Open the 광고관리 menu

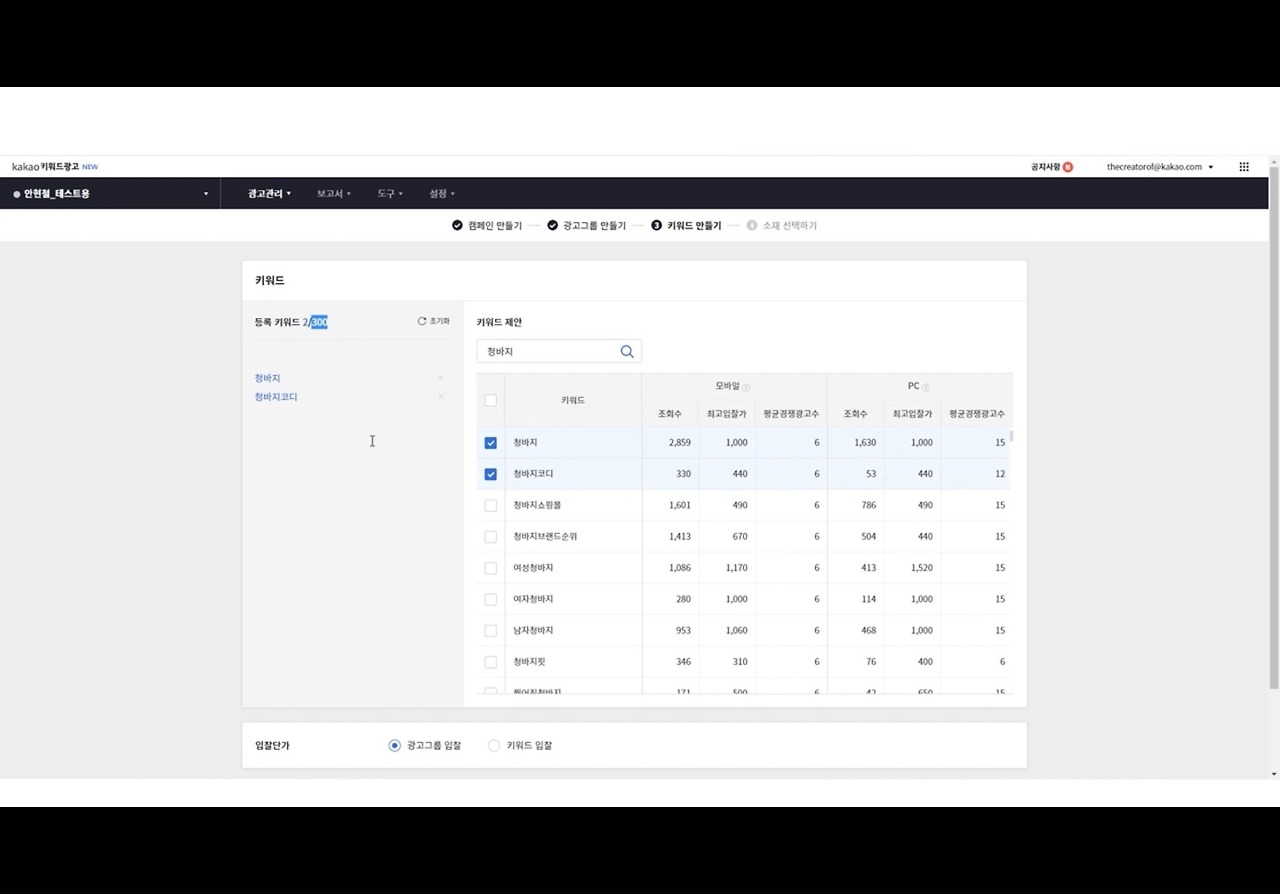click(269, 193)
